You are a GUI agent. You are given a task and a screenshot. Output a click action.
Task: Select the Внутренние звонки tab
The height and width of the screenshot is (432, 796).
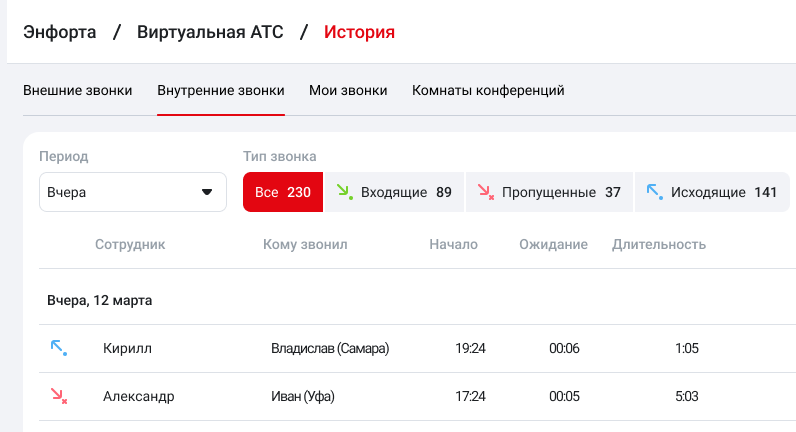tap(221, 90)
